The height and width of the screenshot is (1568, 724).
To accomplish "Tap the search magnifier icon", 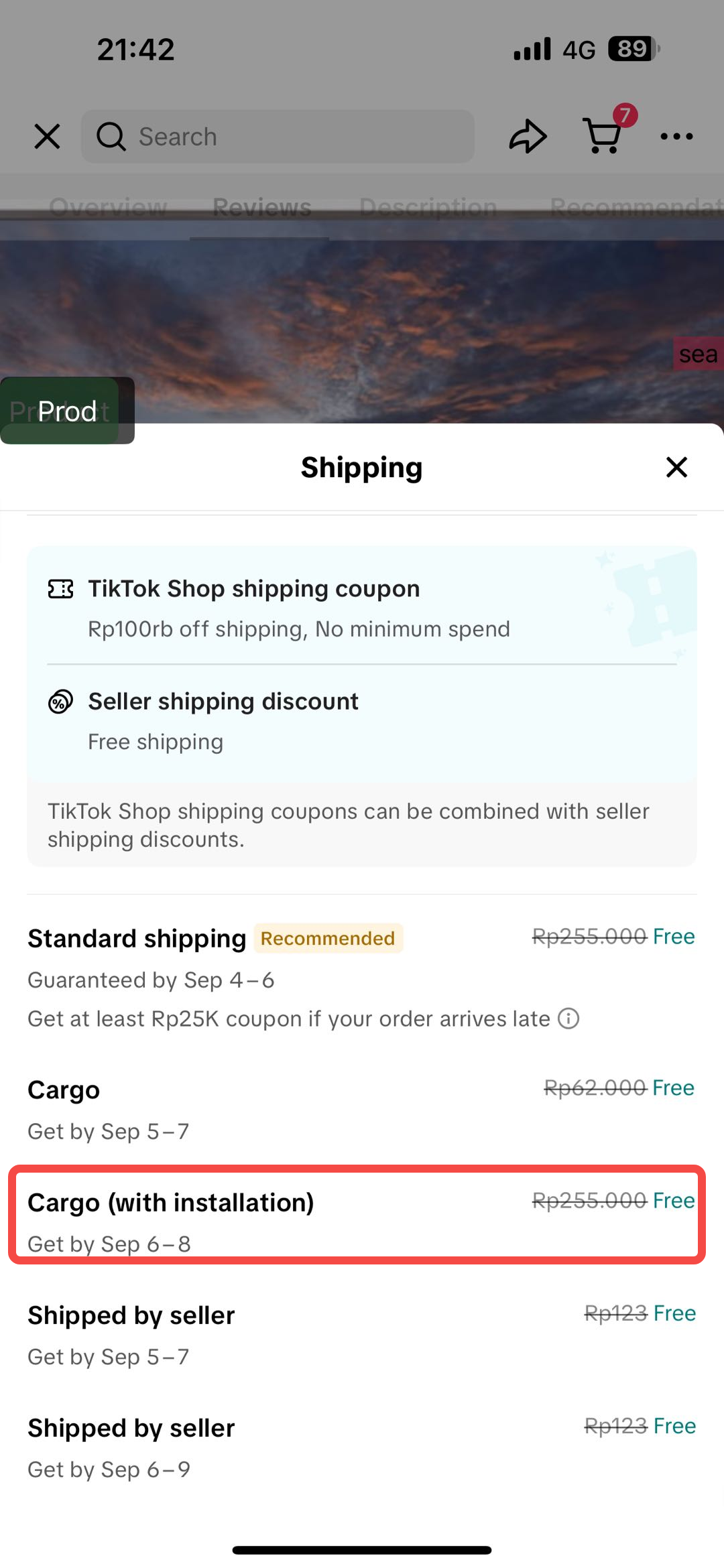I will (x=111, y=136).
